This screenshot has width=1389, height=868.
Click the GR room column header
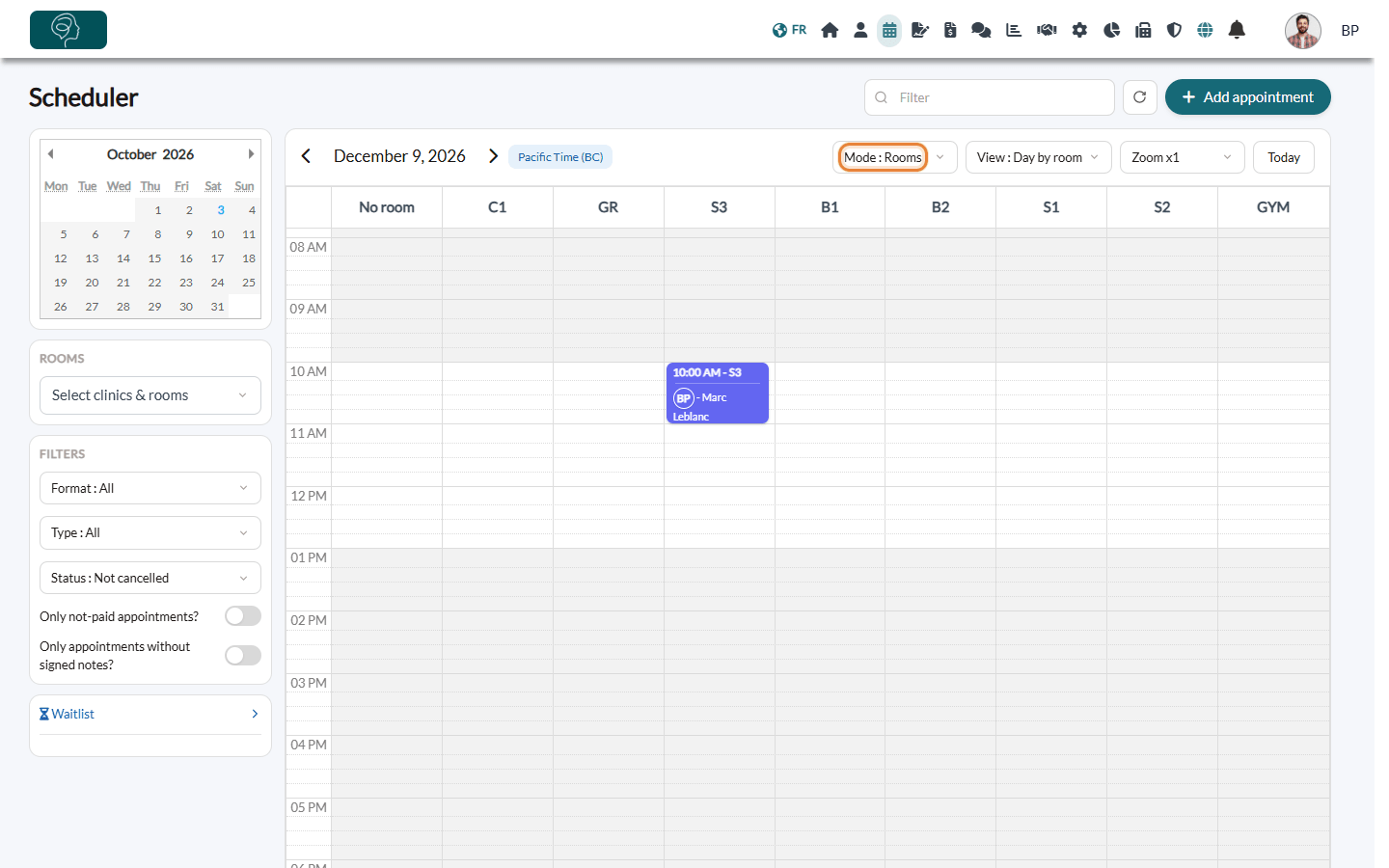tap(609, 207)
